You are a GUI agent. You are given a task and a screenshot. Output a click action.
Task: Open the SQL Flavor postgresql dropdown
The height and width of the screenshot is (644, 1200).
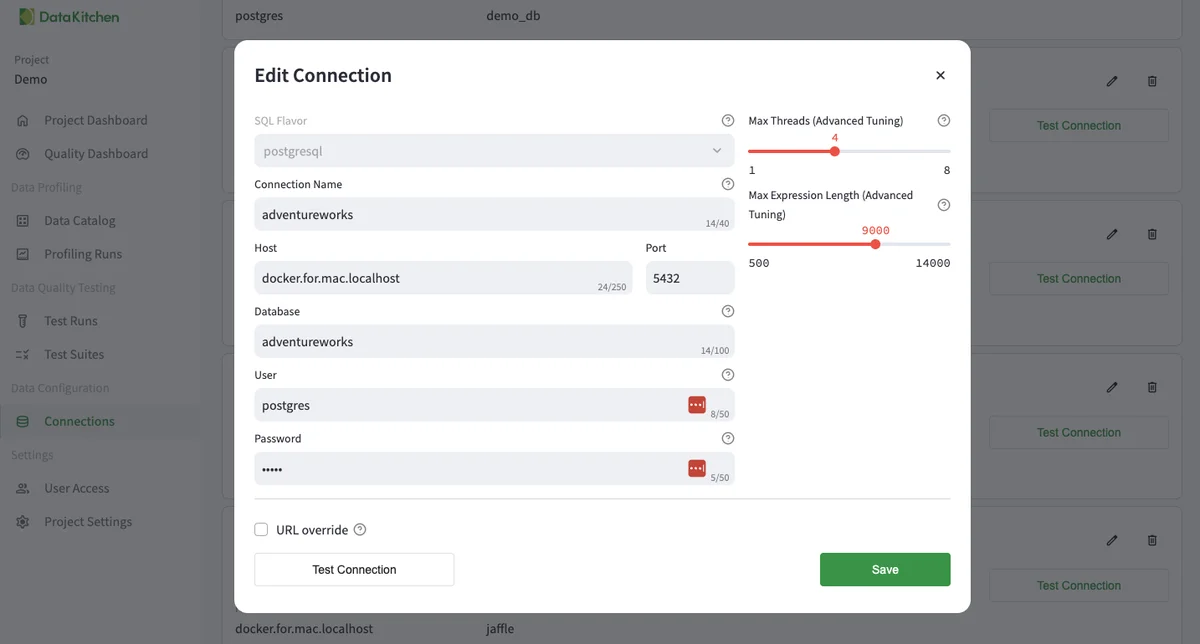click(x=494, y=151)
